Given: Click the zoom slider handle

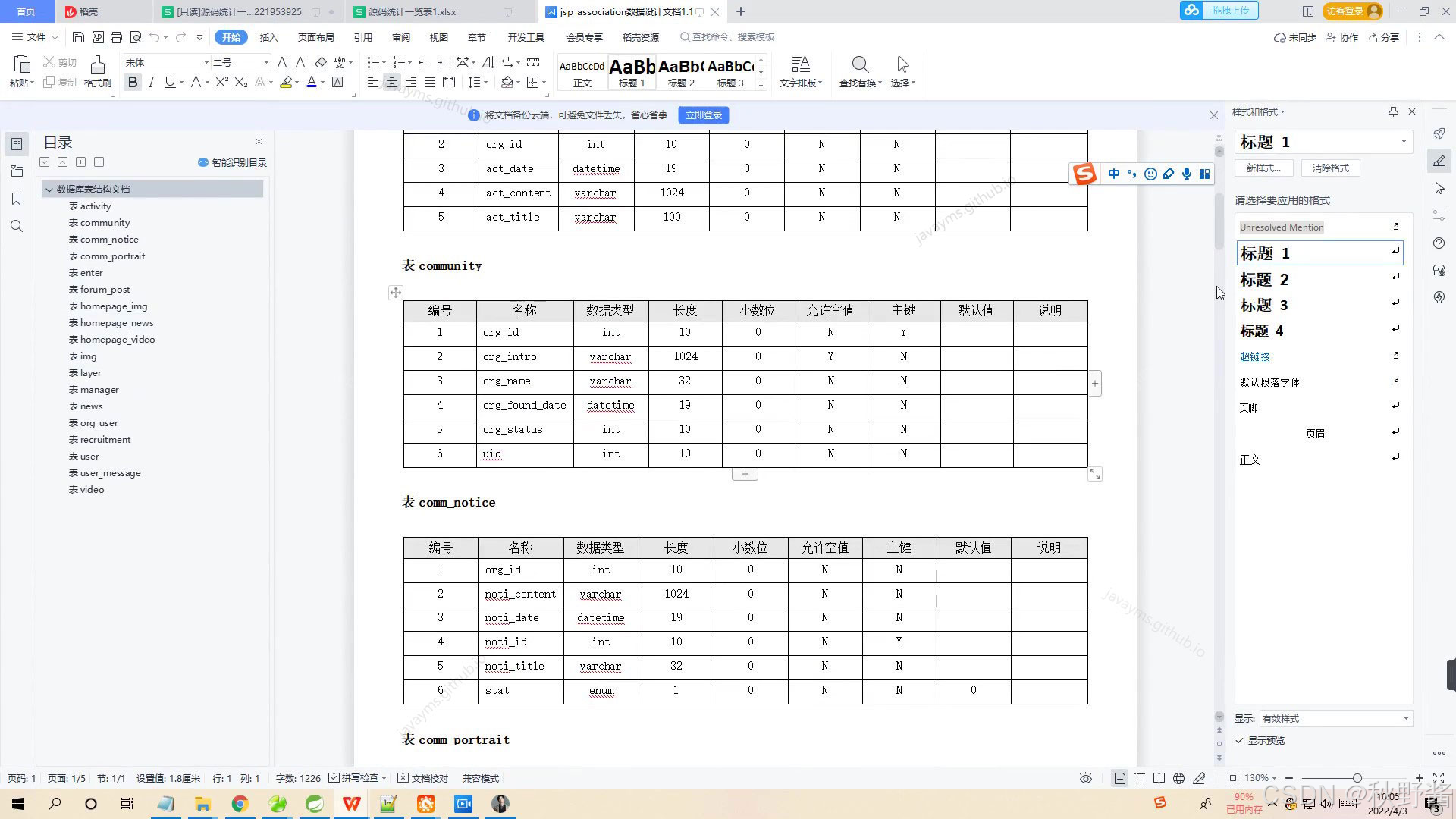Looking at the screenshot, I should (1357, 779).
